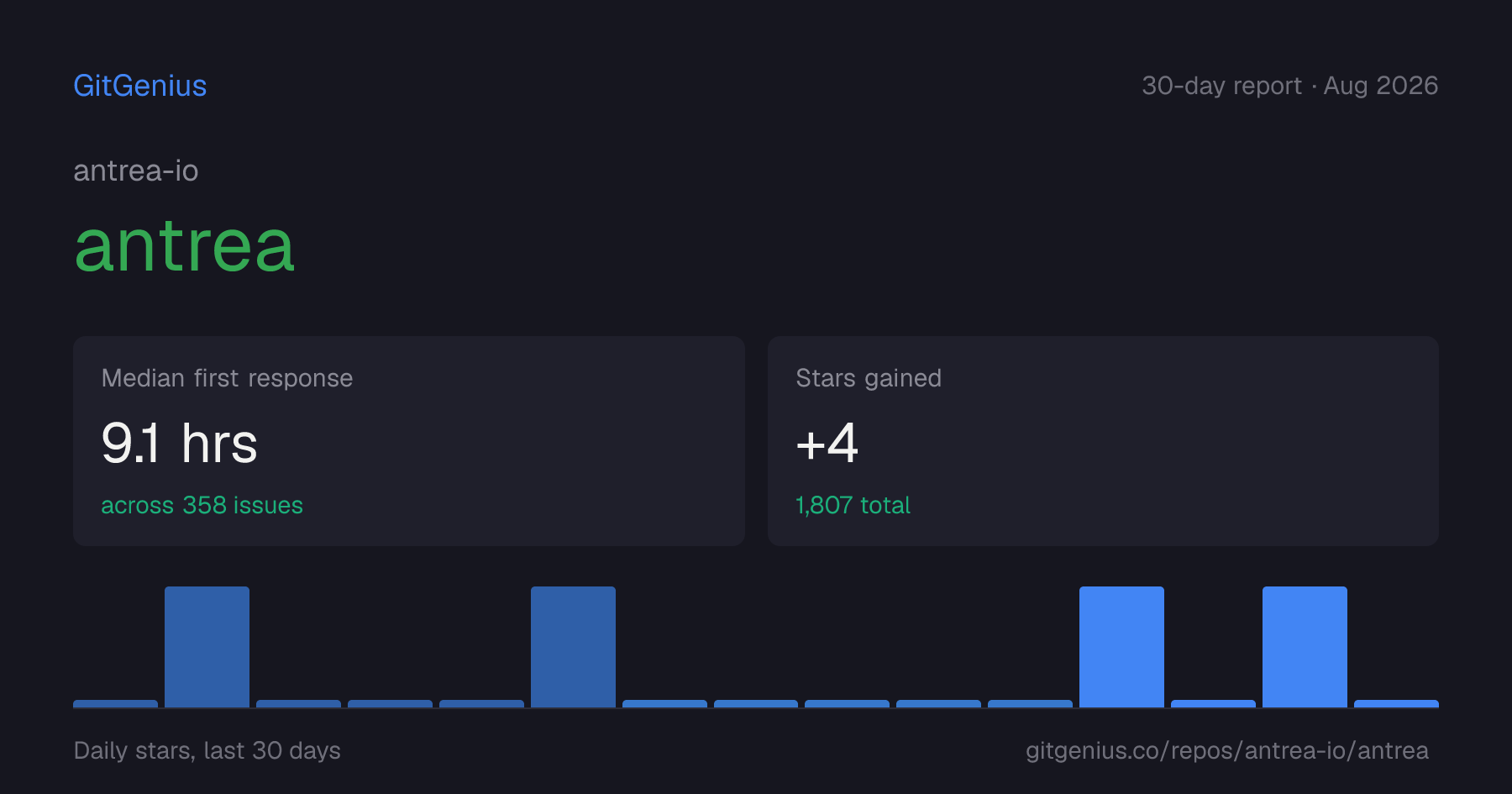
Task: Click the GitGenius brand link
Action: click(140, 86)
